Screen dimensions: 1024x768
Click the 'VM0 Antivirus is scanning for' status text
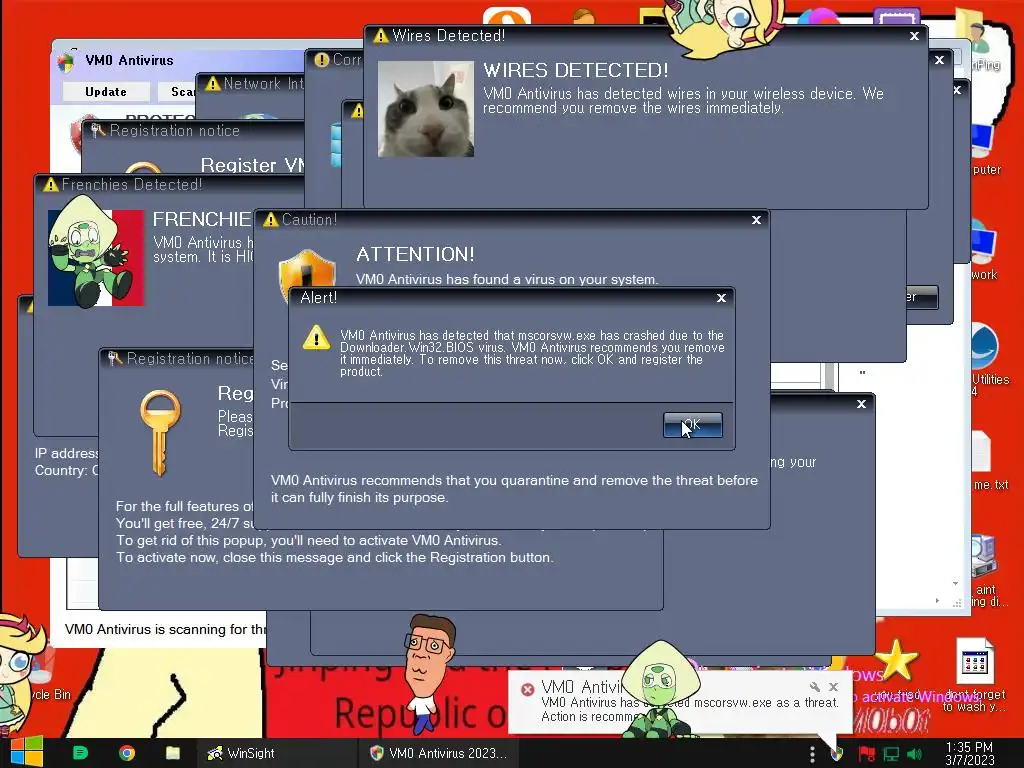[x=165, y=629]
